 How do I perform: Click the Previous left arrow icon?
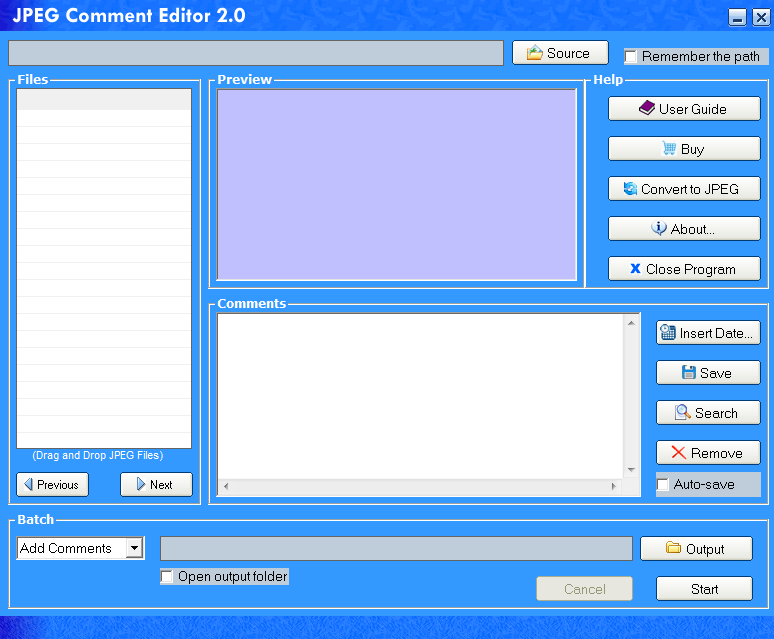(x=29, y=484)
